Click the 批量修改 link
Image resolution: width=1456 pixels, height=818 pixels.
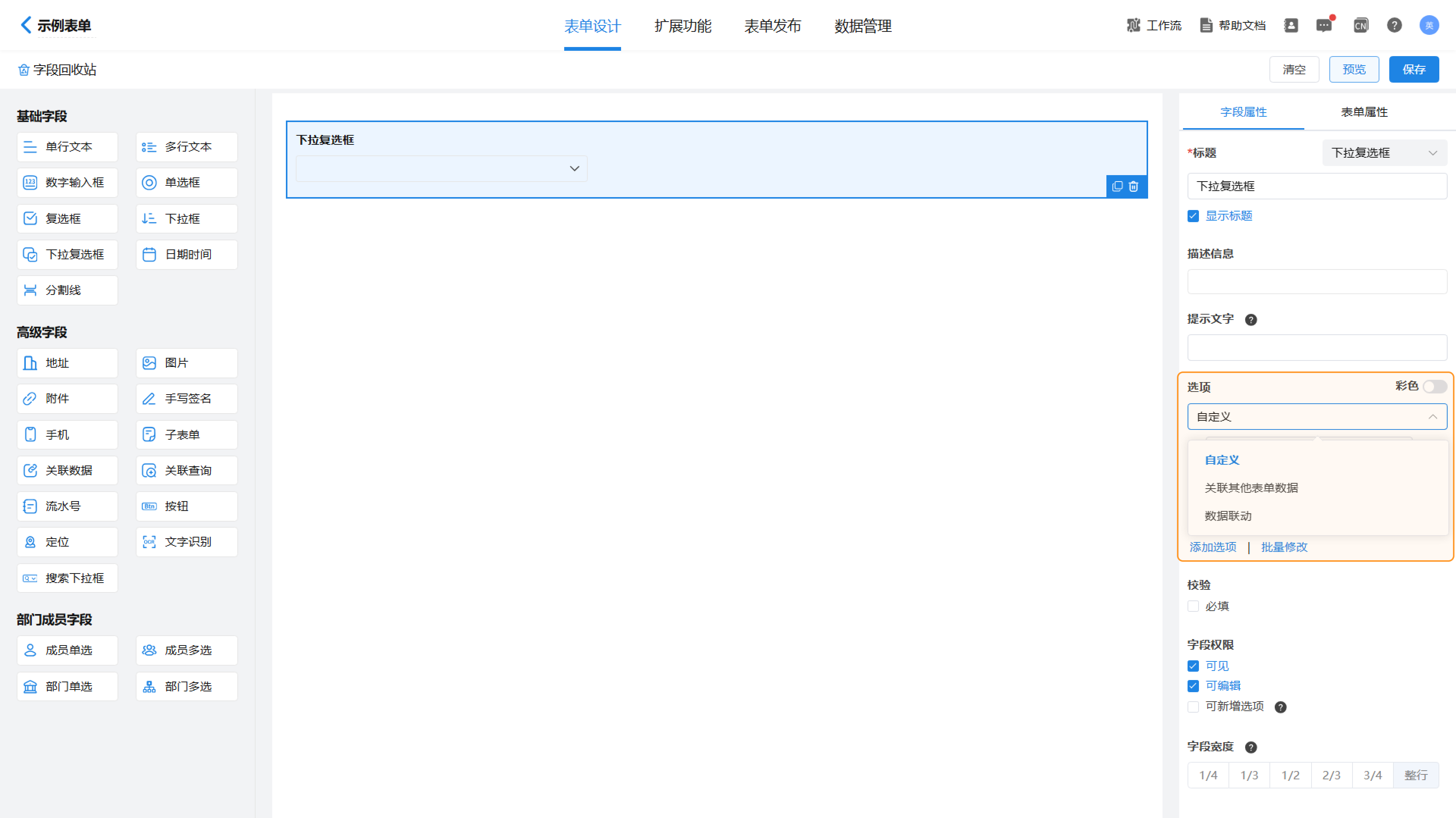tap(1283, 547)
